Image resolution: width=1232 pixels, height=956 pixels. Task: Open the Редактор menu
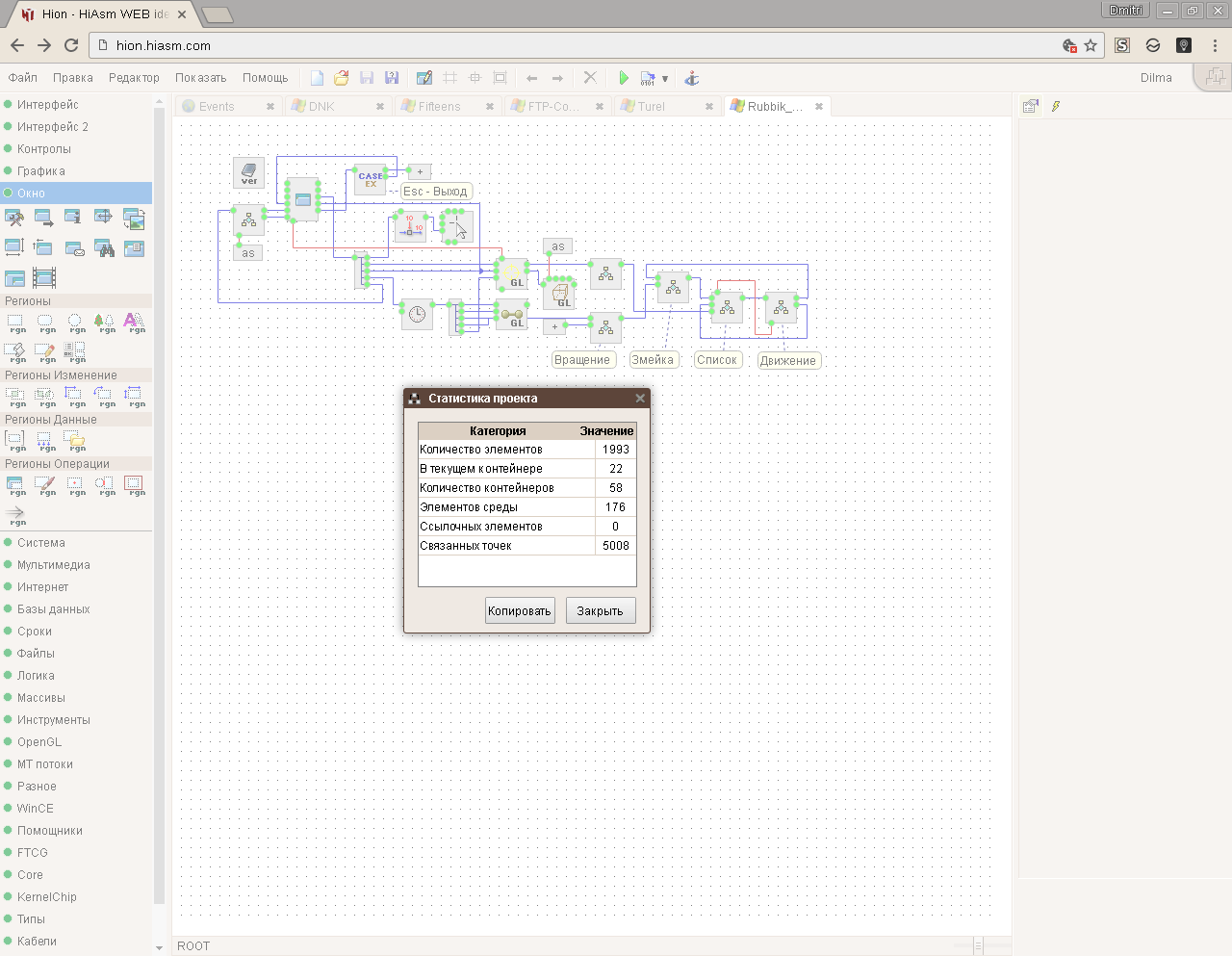tap(134, 78)
